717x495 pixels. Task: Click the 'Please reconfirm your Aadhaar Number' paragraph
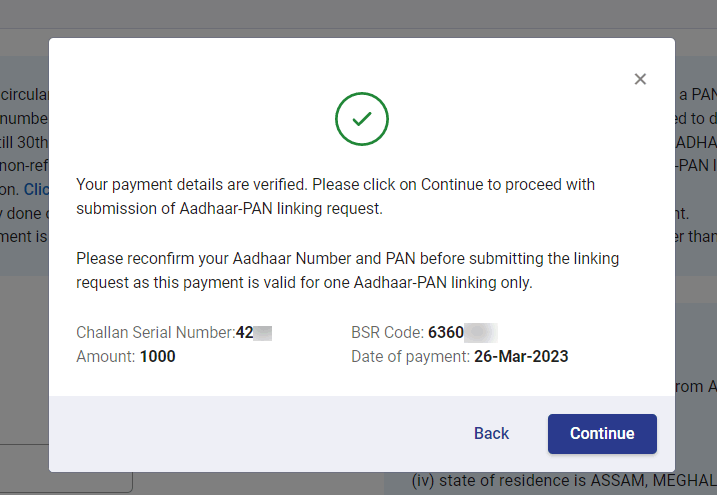[x=348, y=271]
